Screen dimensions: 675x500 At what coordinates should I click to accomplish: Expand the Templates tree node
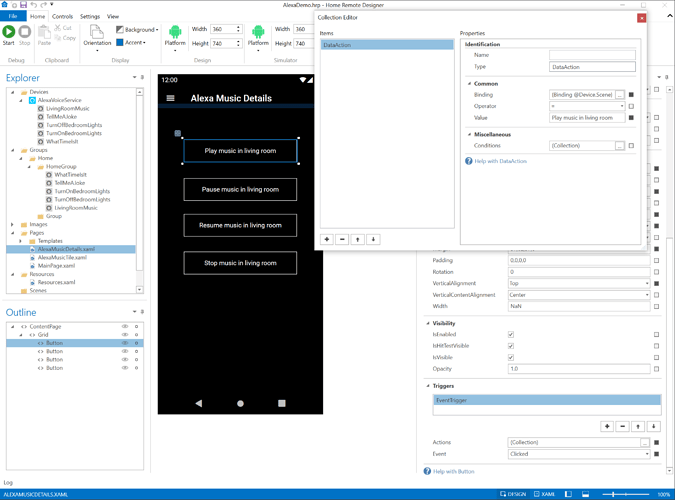21,241
